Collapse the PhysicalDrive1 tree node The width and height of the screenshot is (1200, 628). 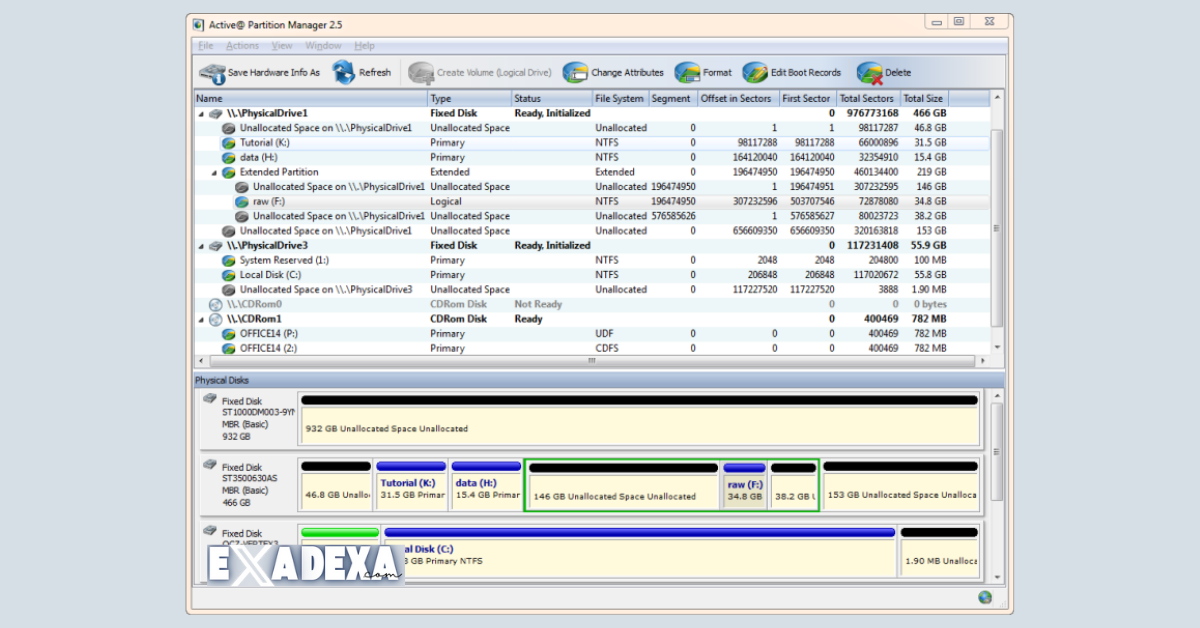(x=201, y=113)
